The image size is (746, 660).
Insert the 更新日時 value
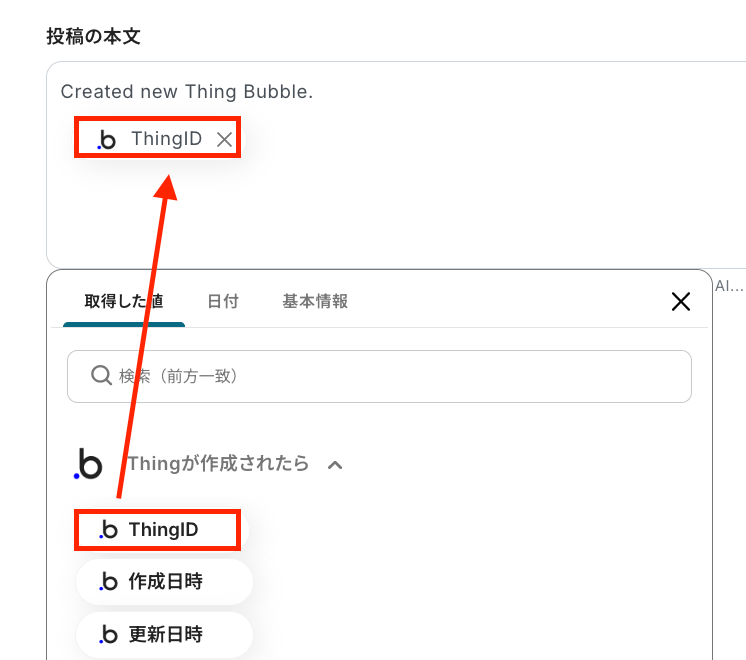164,634
